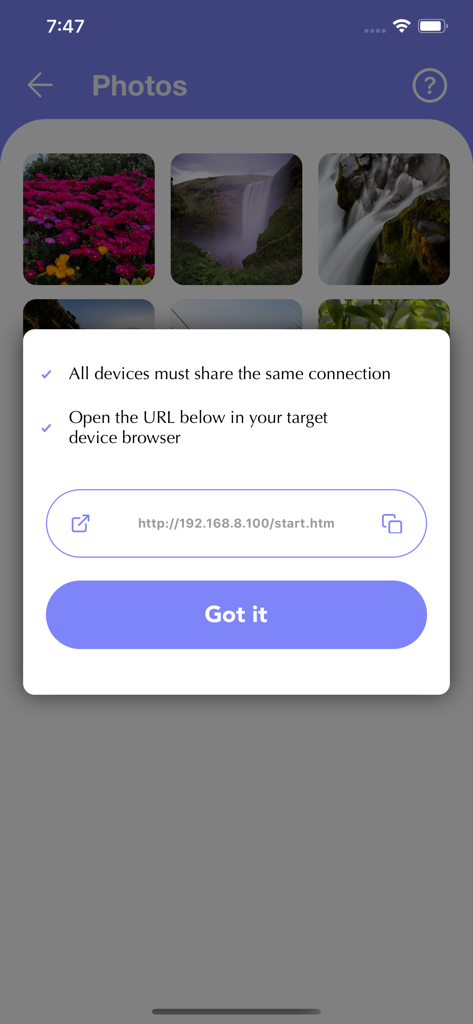The width and height of the screenshot is (473, 1024).
Task: Tap the back arrow icon
Action: 40,86
